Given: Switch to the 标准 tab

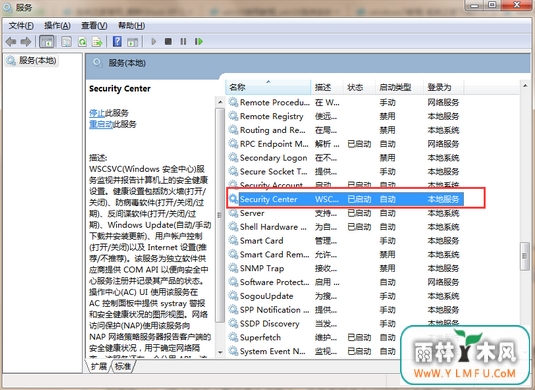Looking at the screenshot, I should 123,366.
